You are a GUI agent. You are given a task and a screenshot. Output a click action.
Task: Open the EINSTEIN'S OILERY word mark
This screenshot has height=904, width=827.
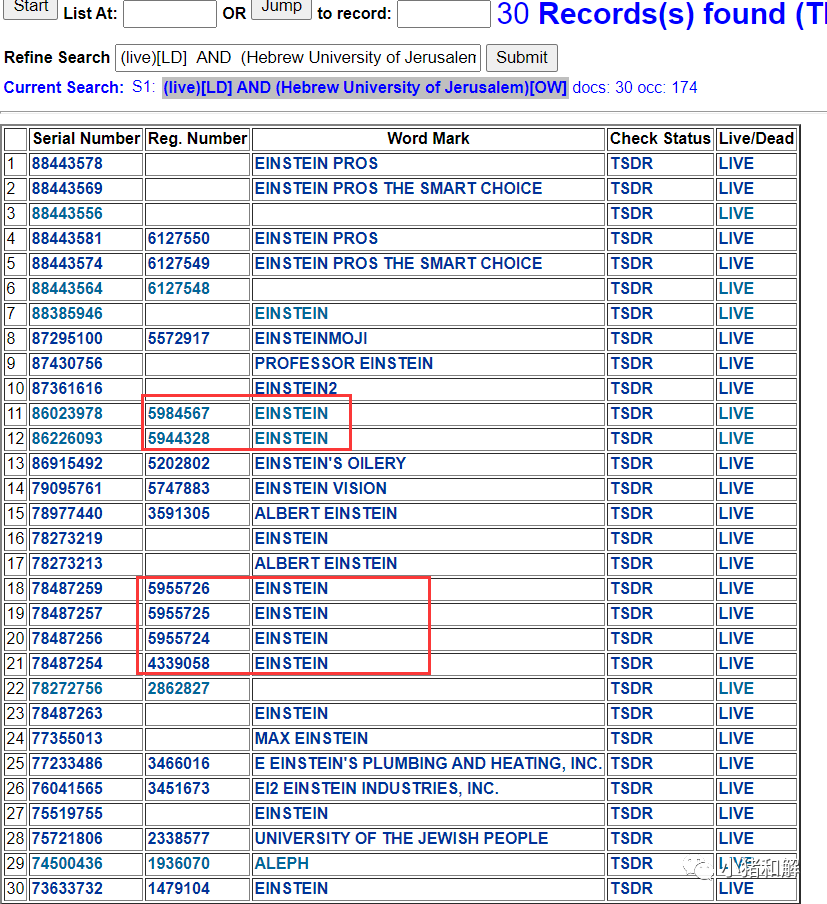(330, 464)
